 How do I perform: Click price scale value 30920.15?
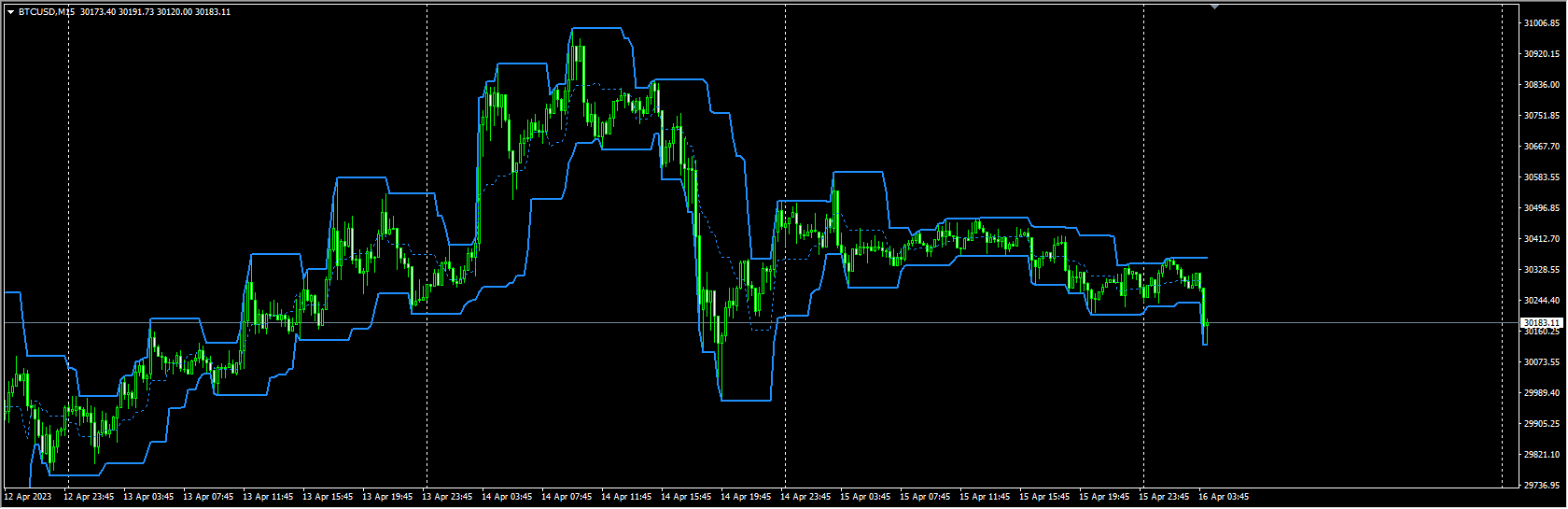point(1542,54)
